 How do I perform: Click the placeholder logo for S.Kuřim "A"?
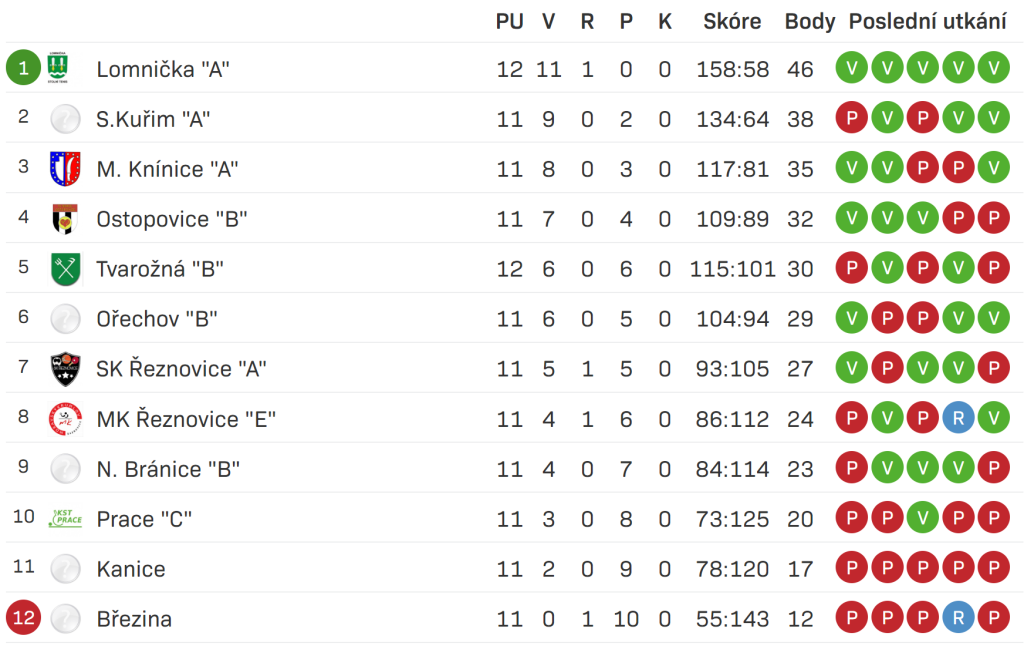click(65, 119)
